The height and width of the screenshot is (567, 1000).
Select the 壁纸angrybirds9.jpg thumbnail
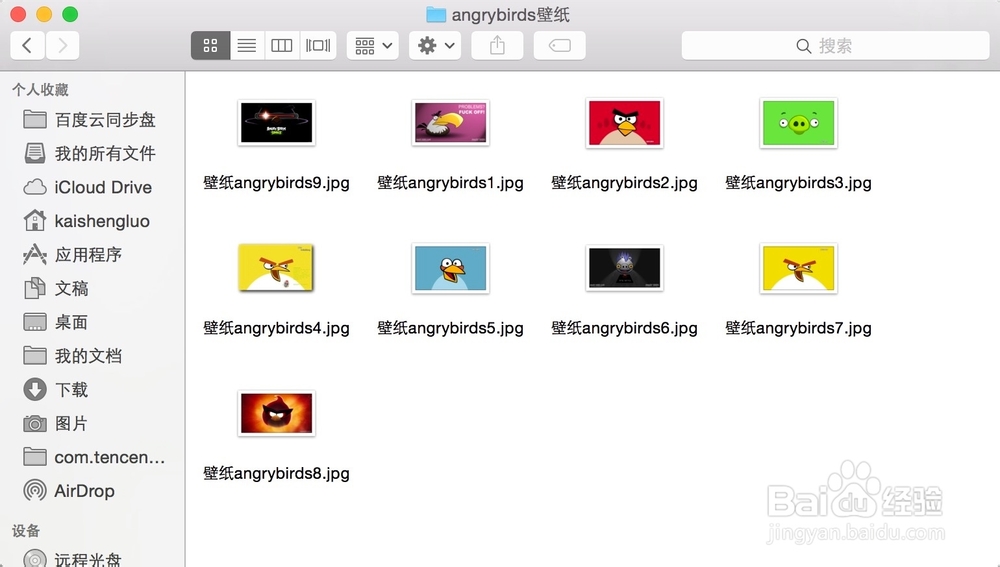276,123
